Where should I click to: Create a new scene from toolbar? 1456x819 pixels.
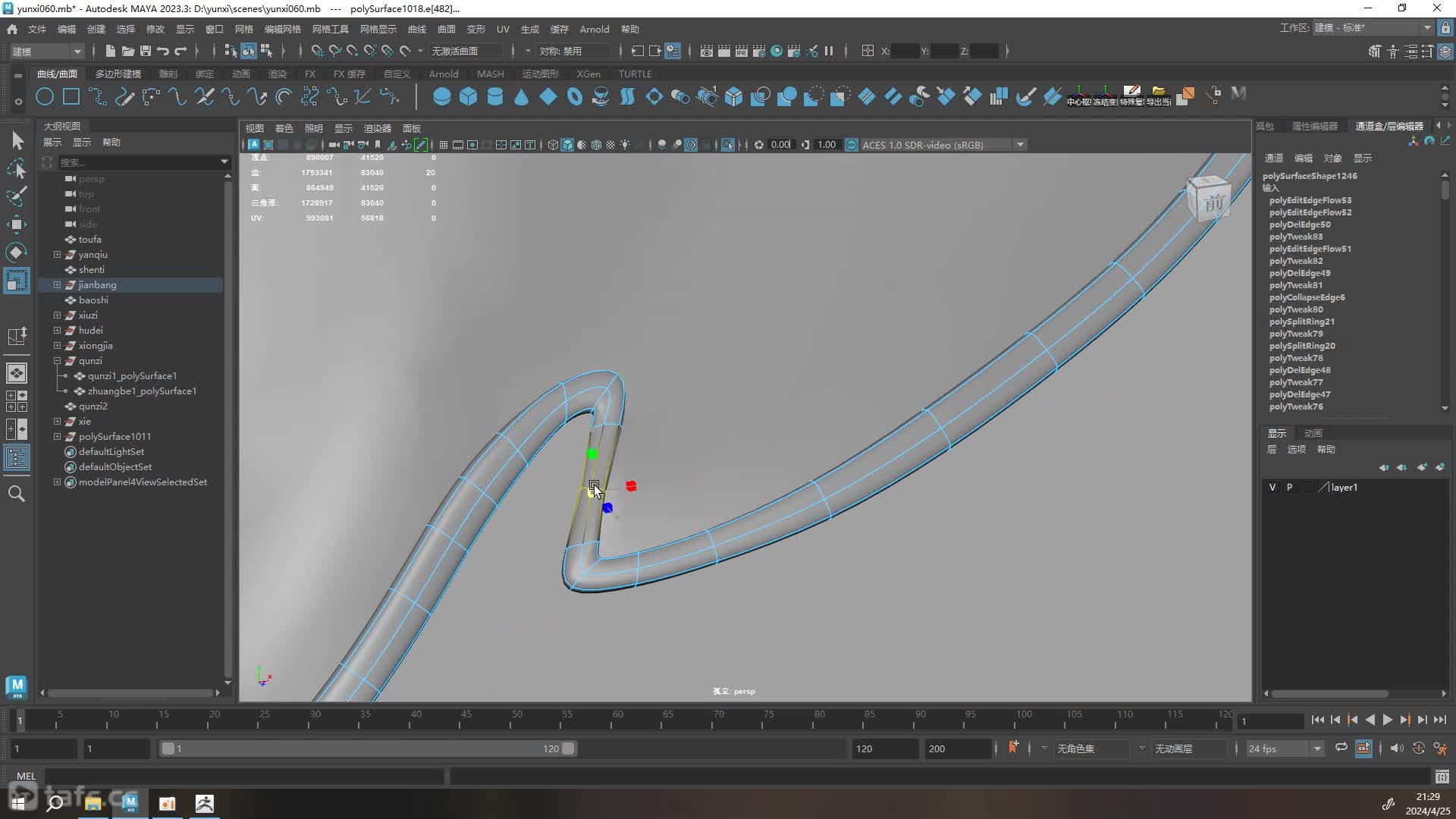pos(110,51)
